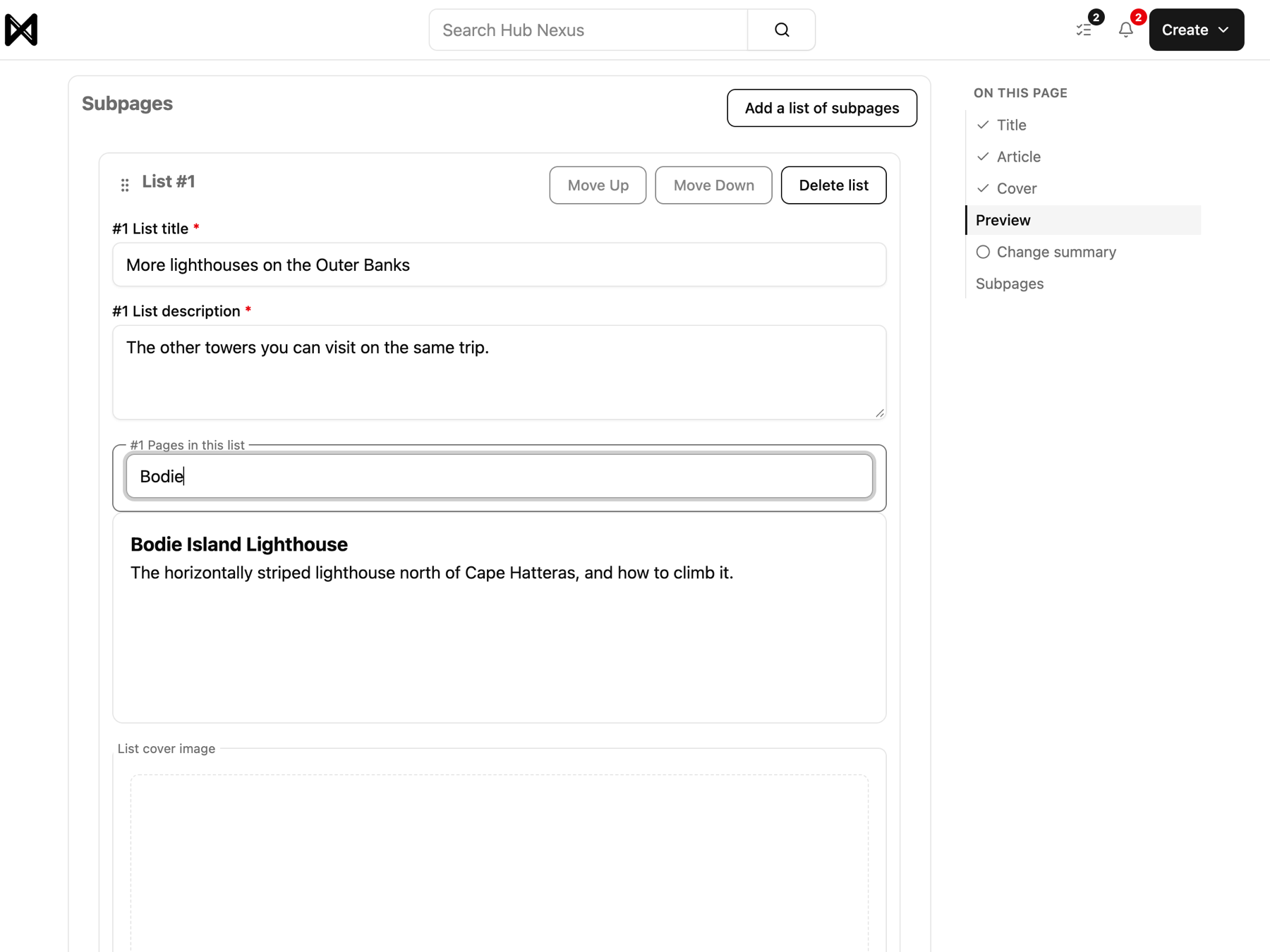Click the search magnifier icon
Viewport: 1270px width, 952px height.
coord(781,30)
